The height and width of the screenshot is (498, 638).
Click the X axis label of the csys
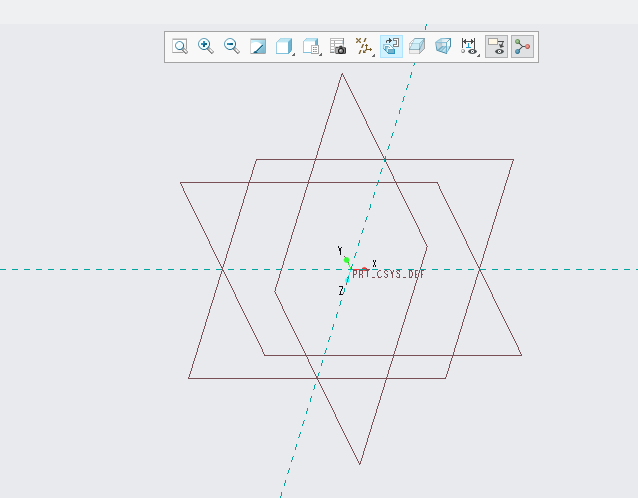pos(374,264)
